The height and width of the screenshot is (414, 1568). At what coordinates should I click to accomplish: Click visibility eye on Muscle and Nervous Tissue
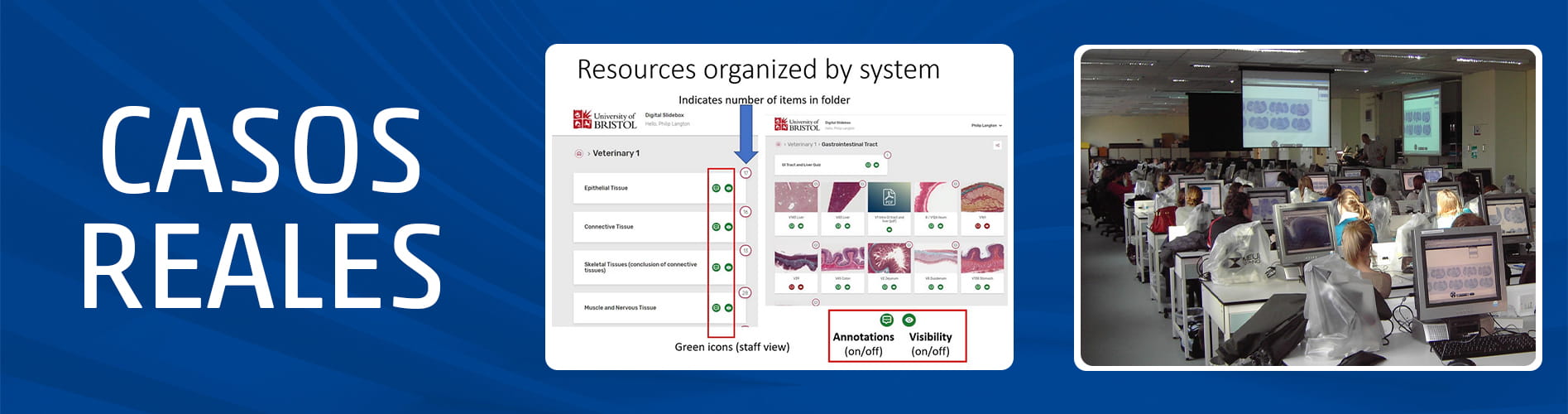728,307
